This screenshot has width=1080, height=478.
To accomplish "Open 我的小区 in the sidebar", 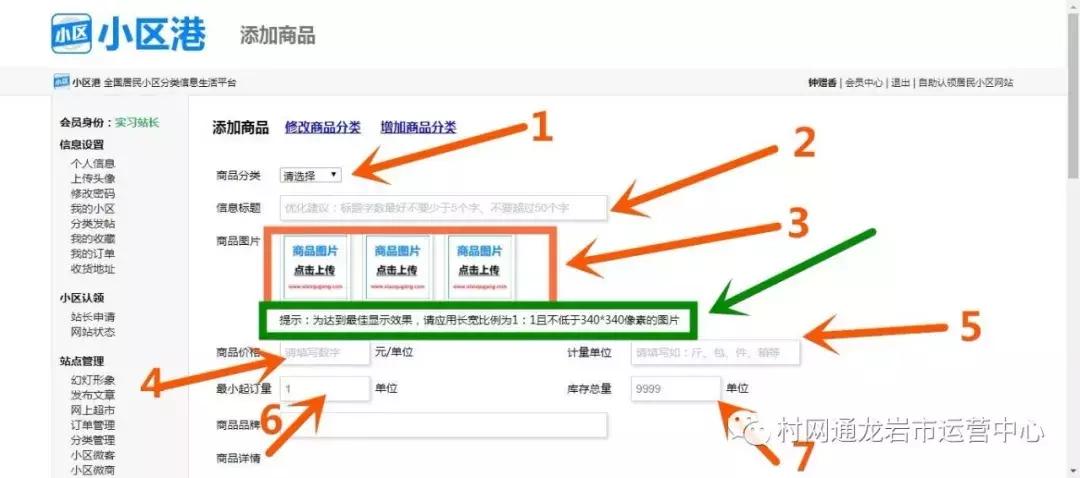I will coord(92,209).
